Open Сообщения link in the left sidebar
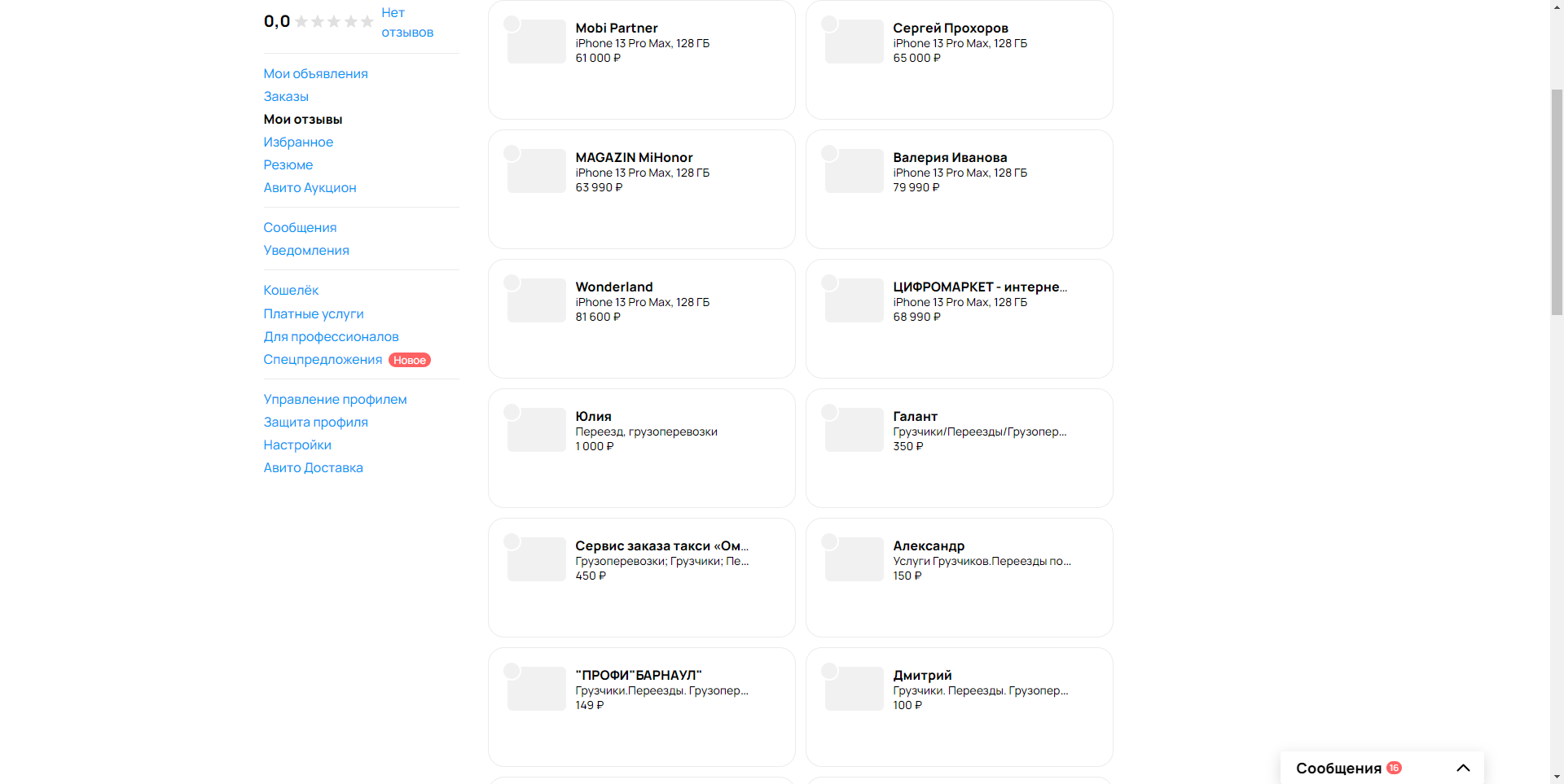The height and width of the screenshot is (784, 1564). [300, 228]
